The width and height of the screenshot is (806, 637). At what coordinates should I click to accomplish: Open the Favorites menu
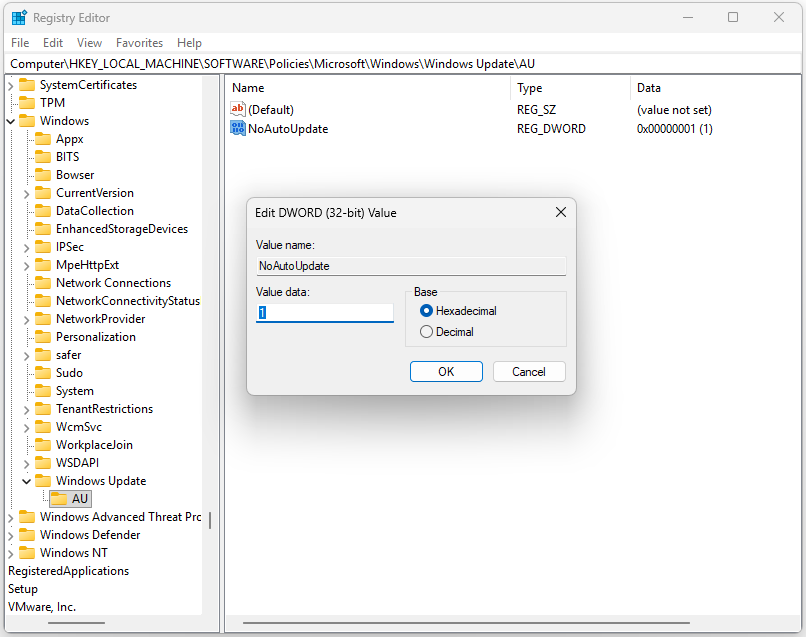point(139,42)
